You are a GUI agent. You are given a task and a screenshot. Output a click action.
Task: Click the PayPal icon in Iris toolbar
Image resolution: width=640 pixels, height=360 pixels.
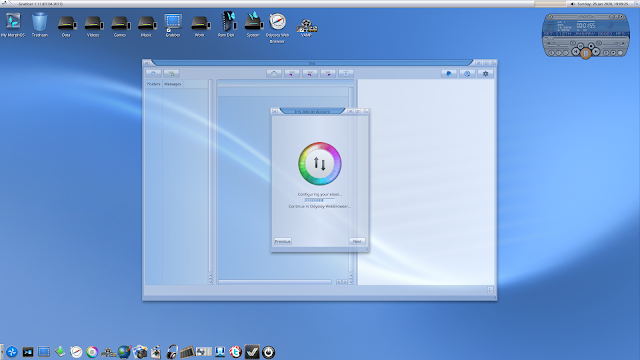pyautogui.click(x=449, y=73)
